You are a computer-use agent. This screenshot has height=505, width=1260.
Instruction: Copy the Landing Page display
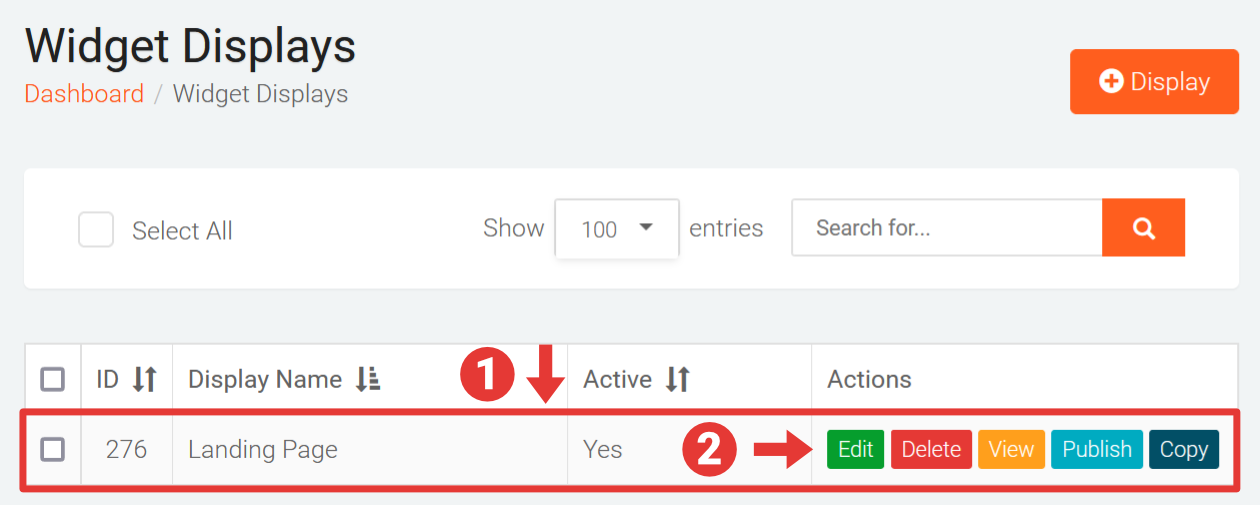pyautogui.click(x=1184, y=449)
